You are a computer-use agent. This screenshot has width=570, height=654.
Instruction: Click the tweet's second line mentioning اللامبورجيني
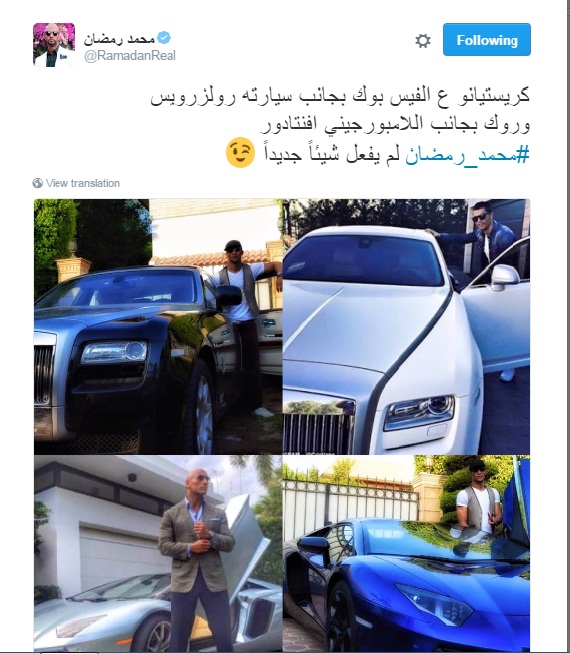(395, 124)
